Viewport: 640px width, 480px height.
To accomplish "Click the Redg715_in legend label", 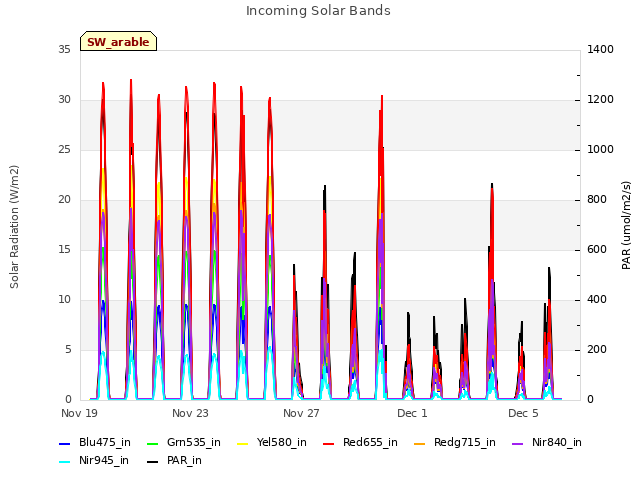I will click(x=465, y=442).
